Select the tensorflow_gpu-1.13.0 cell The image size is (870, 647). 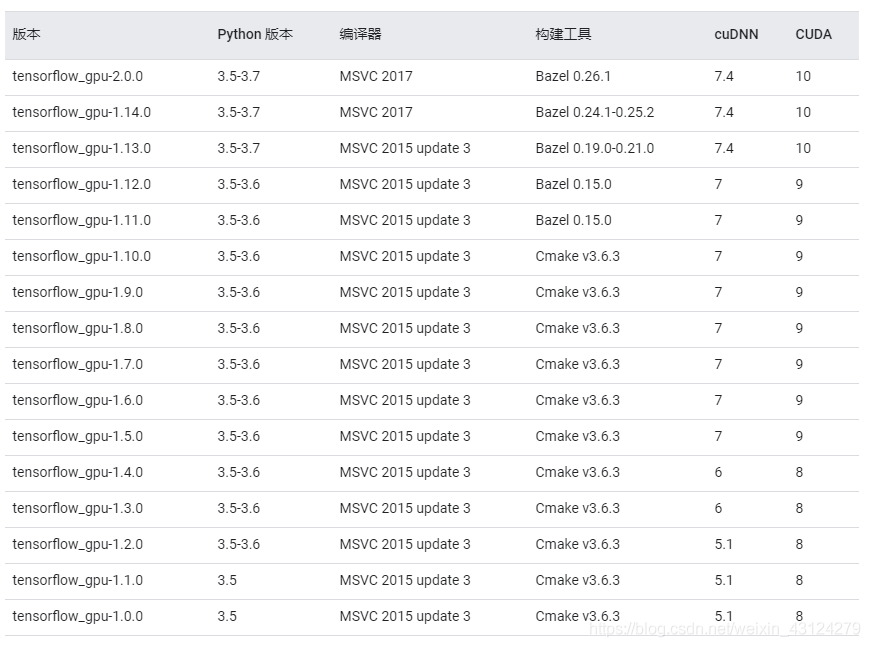click(82, 149)
